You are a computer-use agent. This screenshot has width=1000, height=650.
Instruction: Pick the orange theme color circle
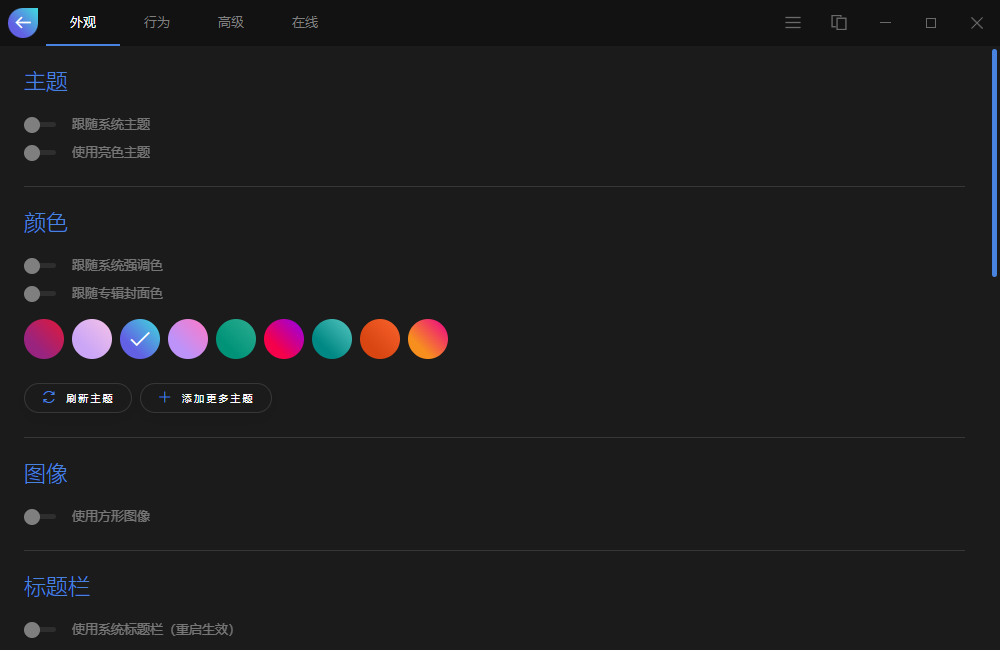click(x=380, y=339)
